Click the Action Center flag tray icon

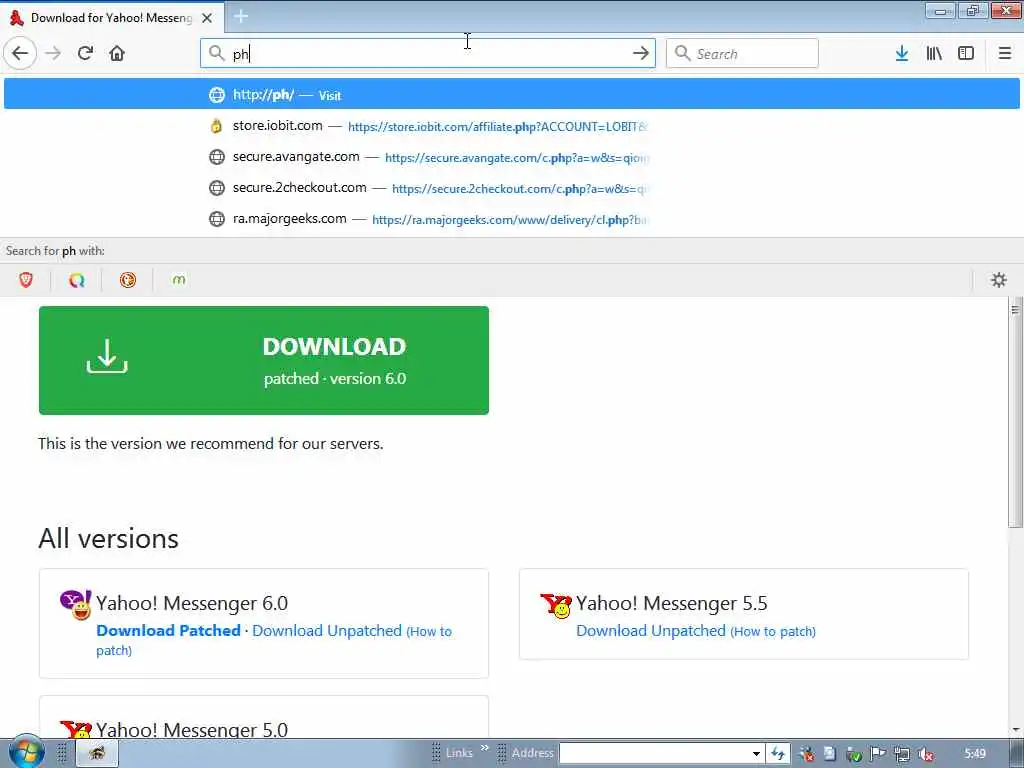(x=878, y=754)
